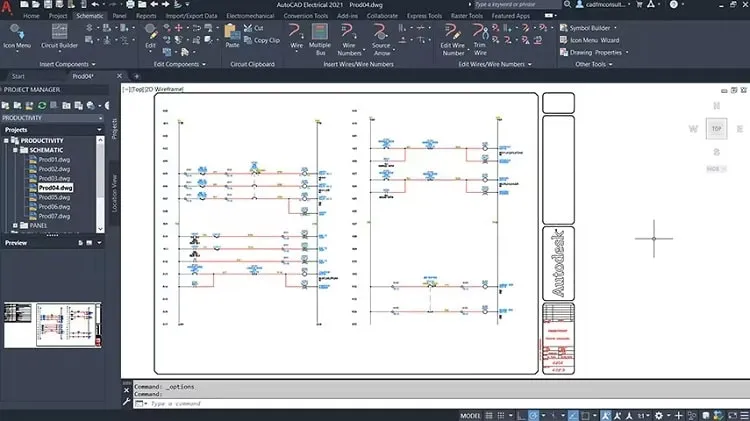This screenshot has width=750, height=421.
Task: Switch to the Project ribbon tab
Action: (x=58, y=16)
